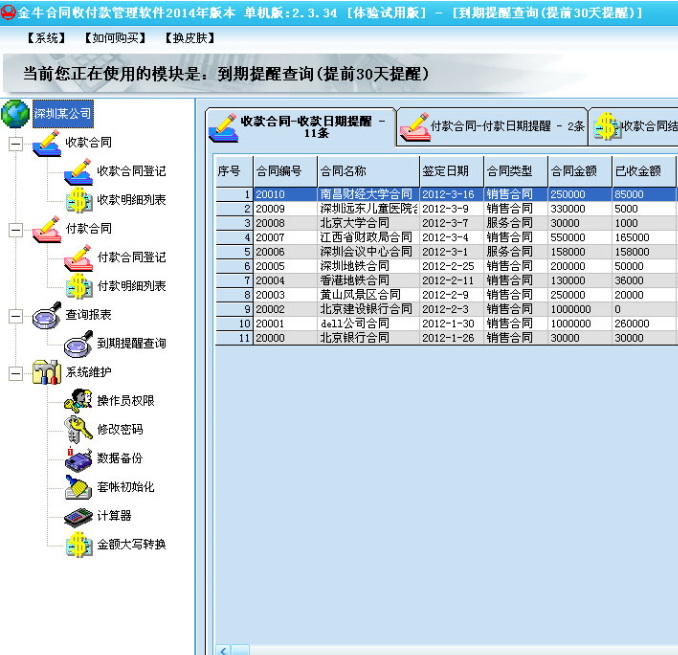Click row number 9 header cell
Viewport: 678px width, 655px height.
(234, 309)
